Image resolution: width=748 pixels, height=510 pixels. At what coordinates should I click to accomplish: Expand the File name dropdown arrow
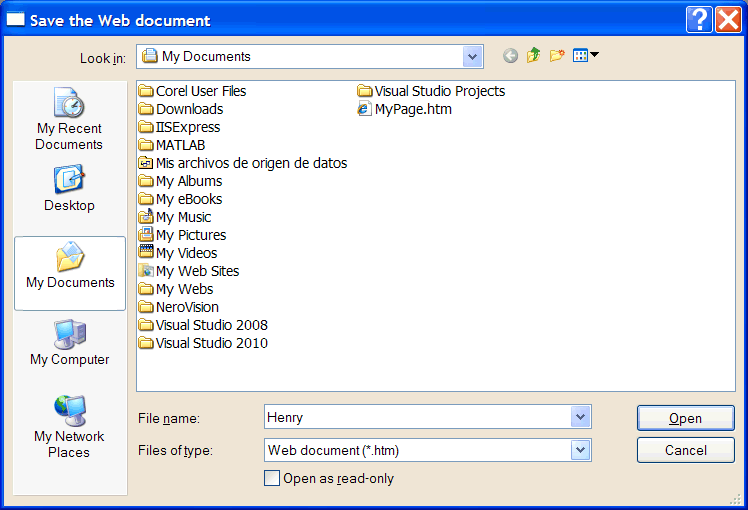point(580,417)
